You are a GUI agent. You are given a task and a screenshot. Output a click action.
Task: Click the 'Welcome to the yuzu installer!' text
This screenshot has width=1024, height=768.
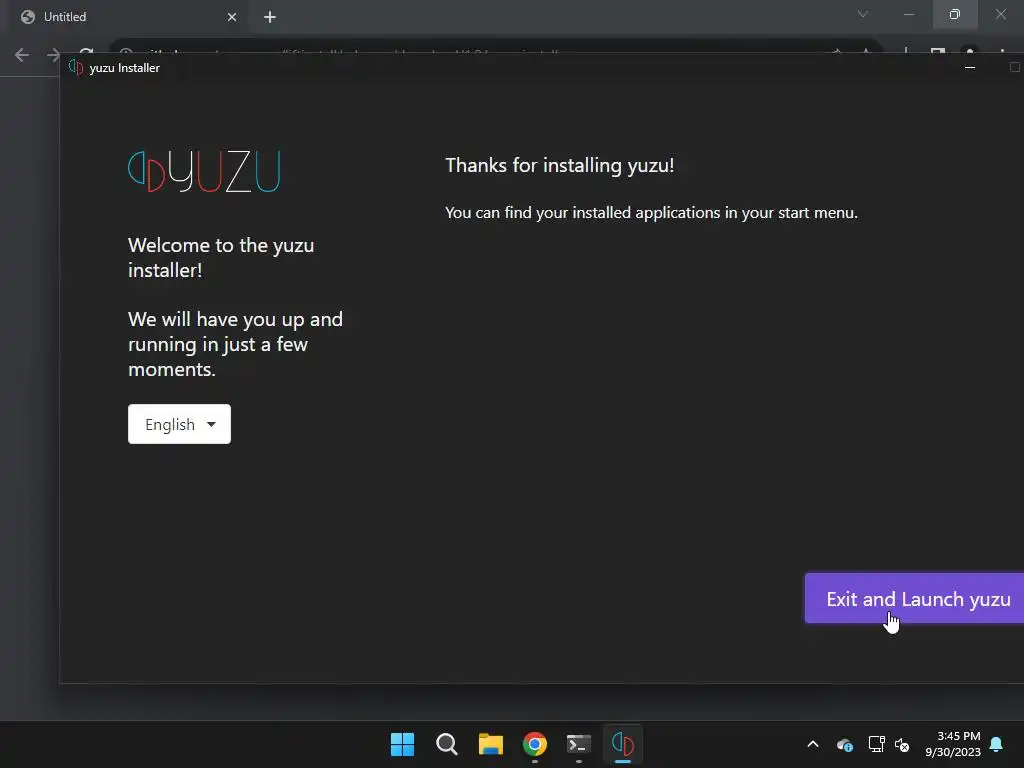point(221,257)
